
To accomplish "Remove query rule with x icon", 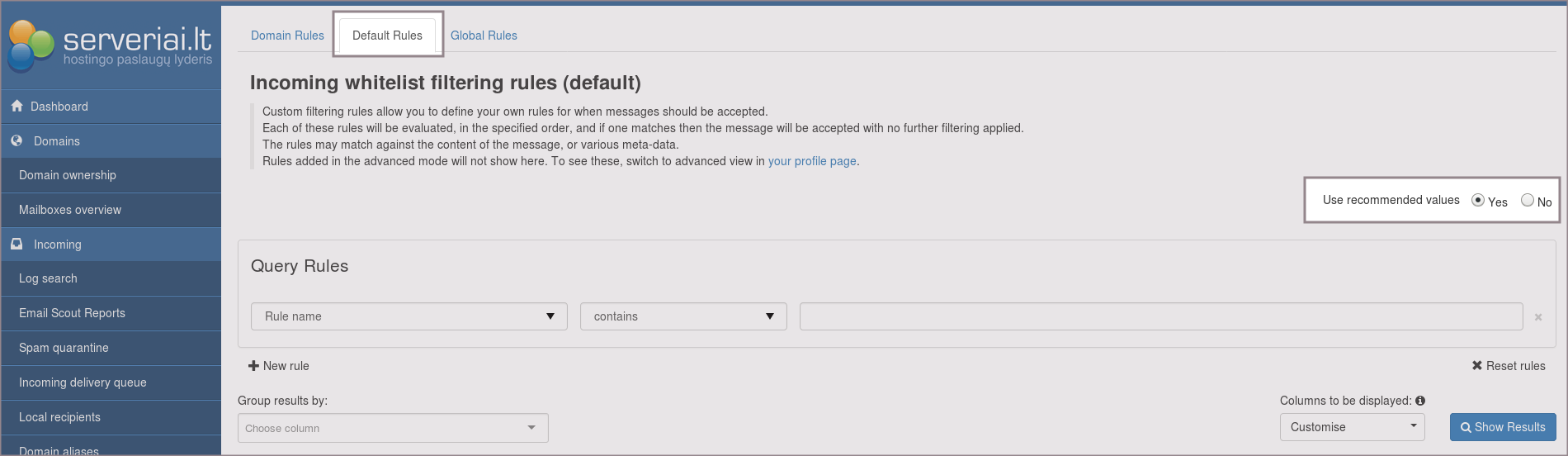I will [x=1538, y=317].
